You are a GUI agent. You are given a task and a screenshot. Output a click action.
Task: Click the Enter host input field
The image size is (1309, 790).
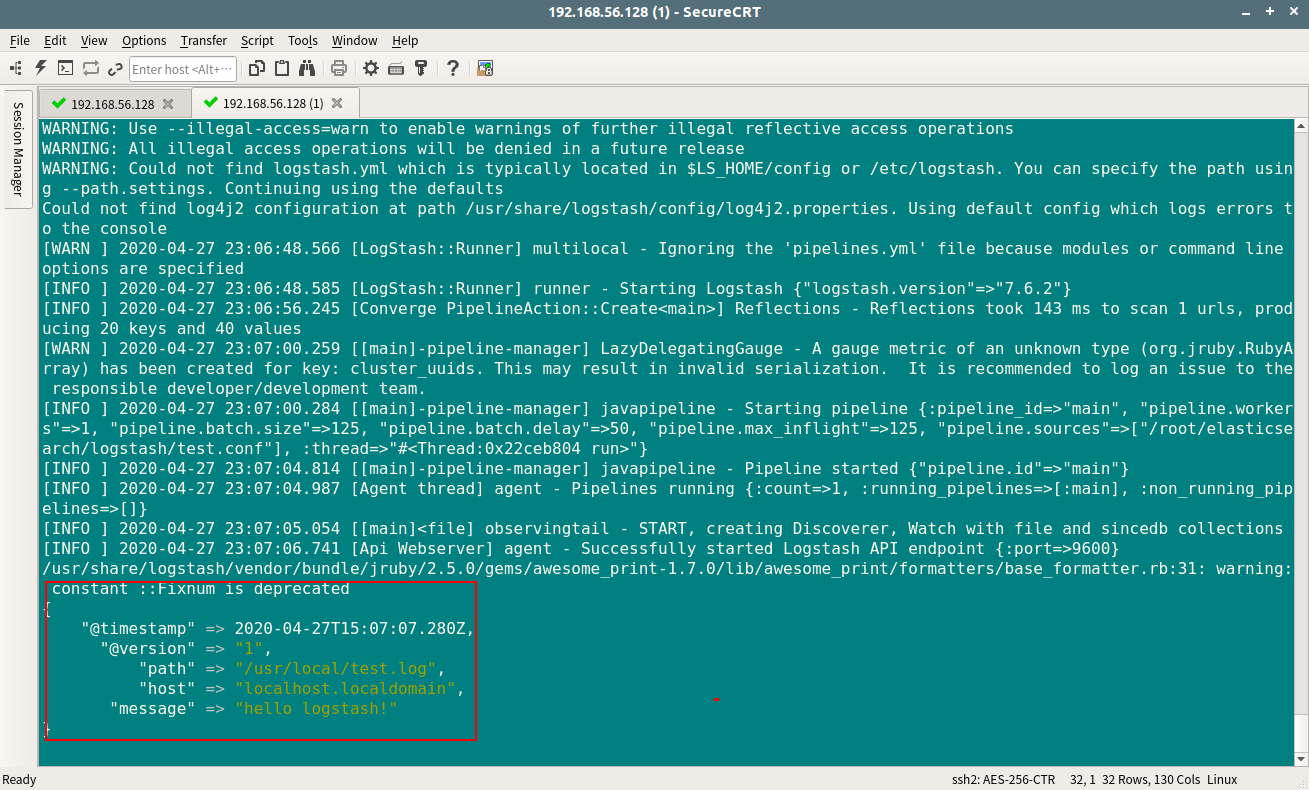tap(183, 68)
